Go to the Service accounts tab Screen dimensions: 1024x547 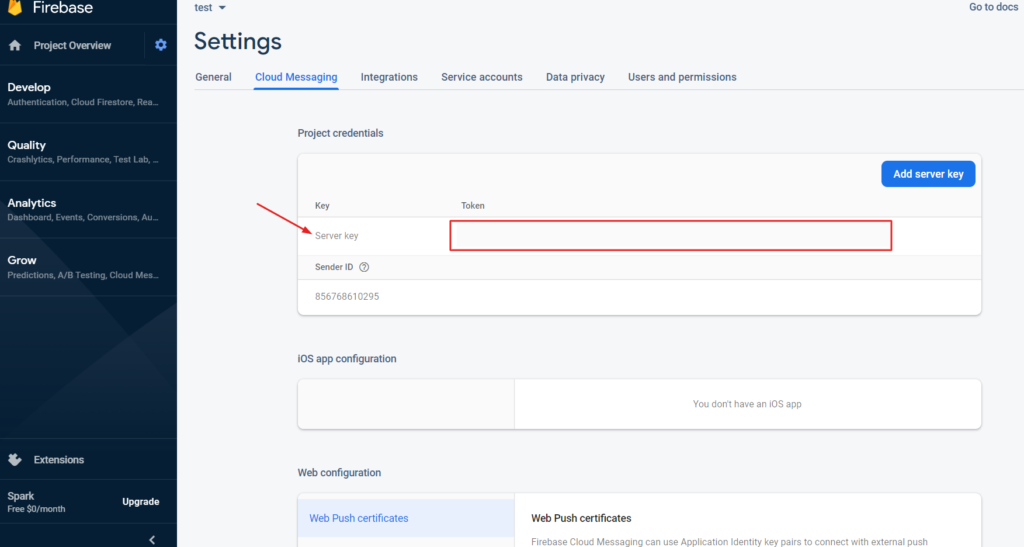(482, 77)
